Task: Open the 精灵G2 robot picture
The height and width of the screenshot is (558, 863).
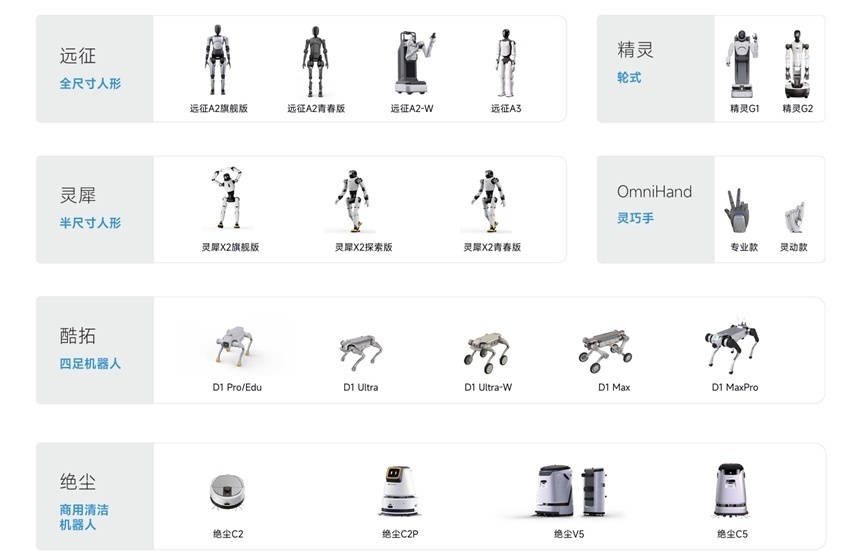Action: pyautogui.click(x=796, y=64)
